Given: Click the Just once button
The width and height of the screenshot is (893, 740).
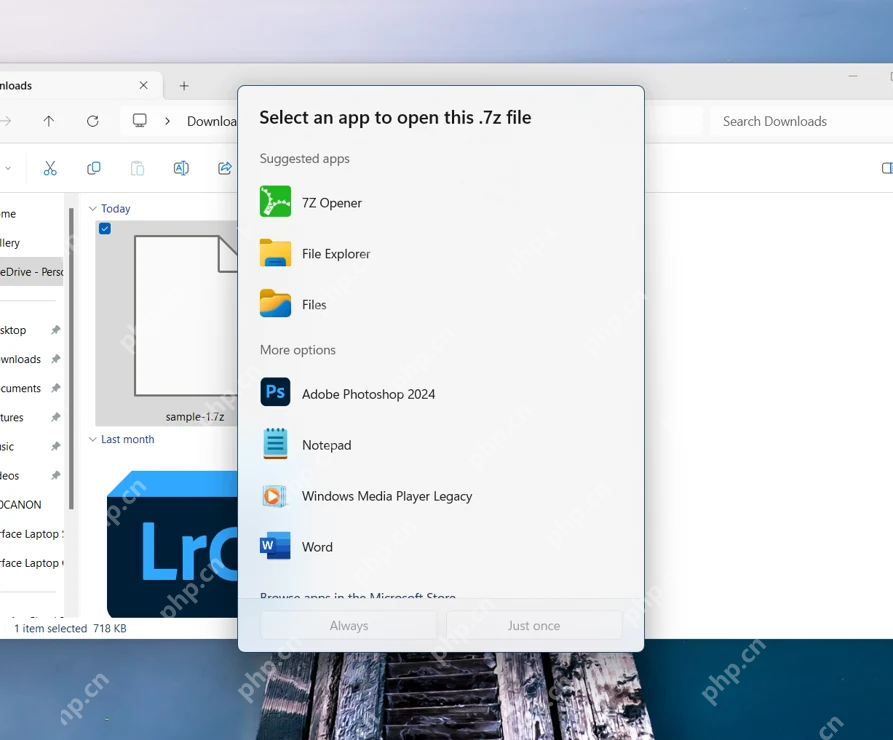Looking at the screenshot, I should click(x=534, y=625).
